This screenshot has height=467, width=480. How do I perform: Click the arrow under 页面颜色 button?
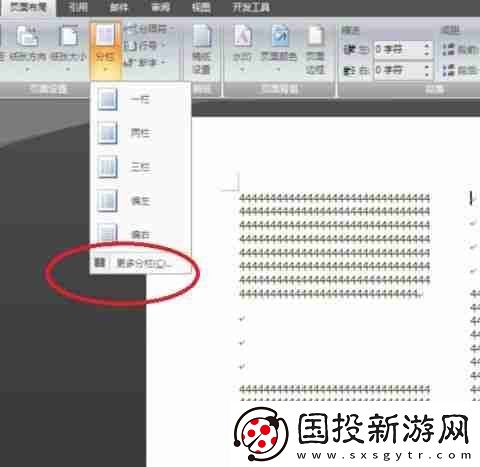pos(279,70)
